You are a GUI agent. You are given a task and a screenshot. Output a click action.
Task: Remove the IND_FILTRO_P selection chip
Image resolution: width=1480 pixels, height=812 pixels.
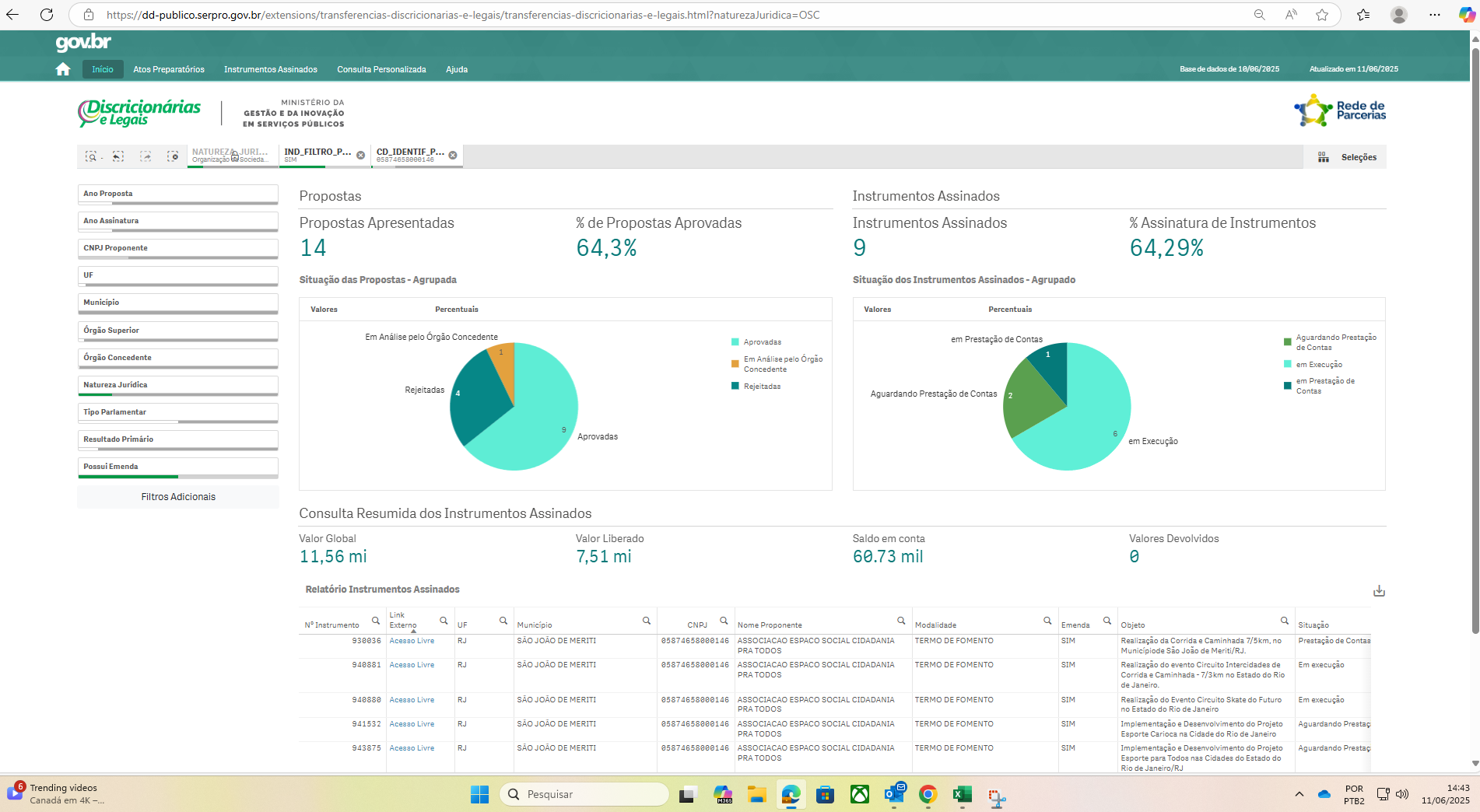point(360,156)
